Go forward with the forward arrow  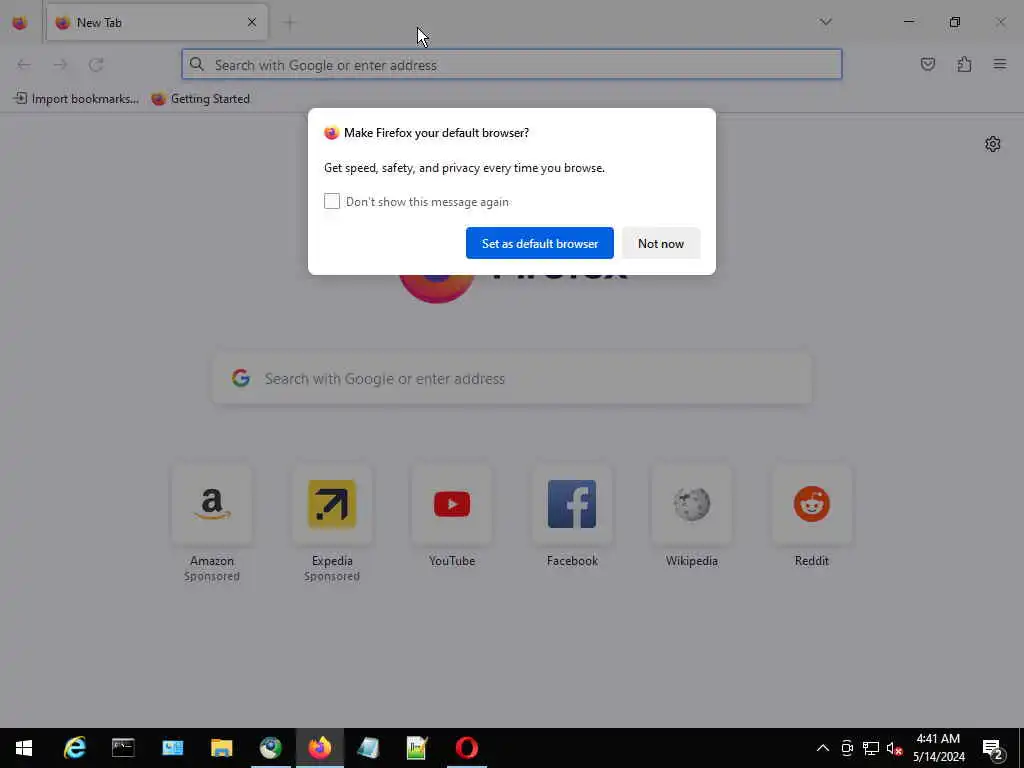pos(60,65)
